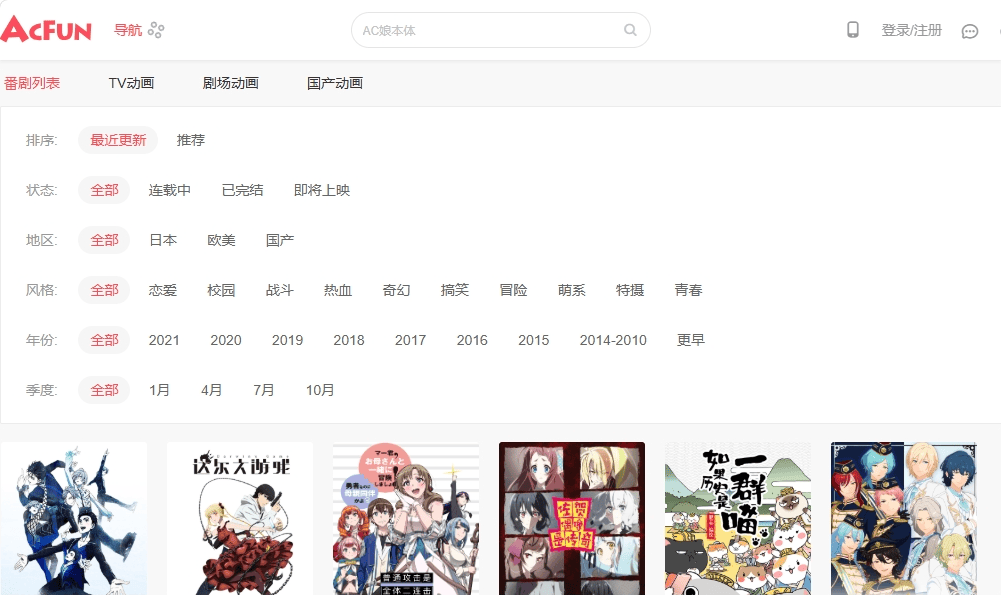The width and height of the screenshot is (1001, 595).
Task: Click the AcFun logo
Action: tap(46, 29)
